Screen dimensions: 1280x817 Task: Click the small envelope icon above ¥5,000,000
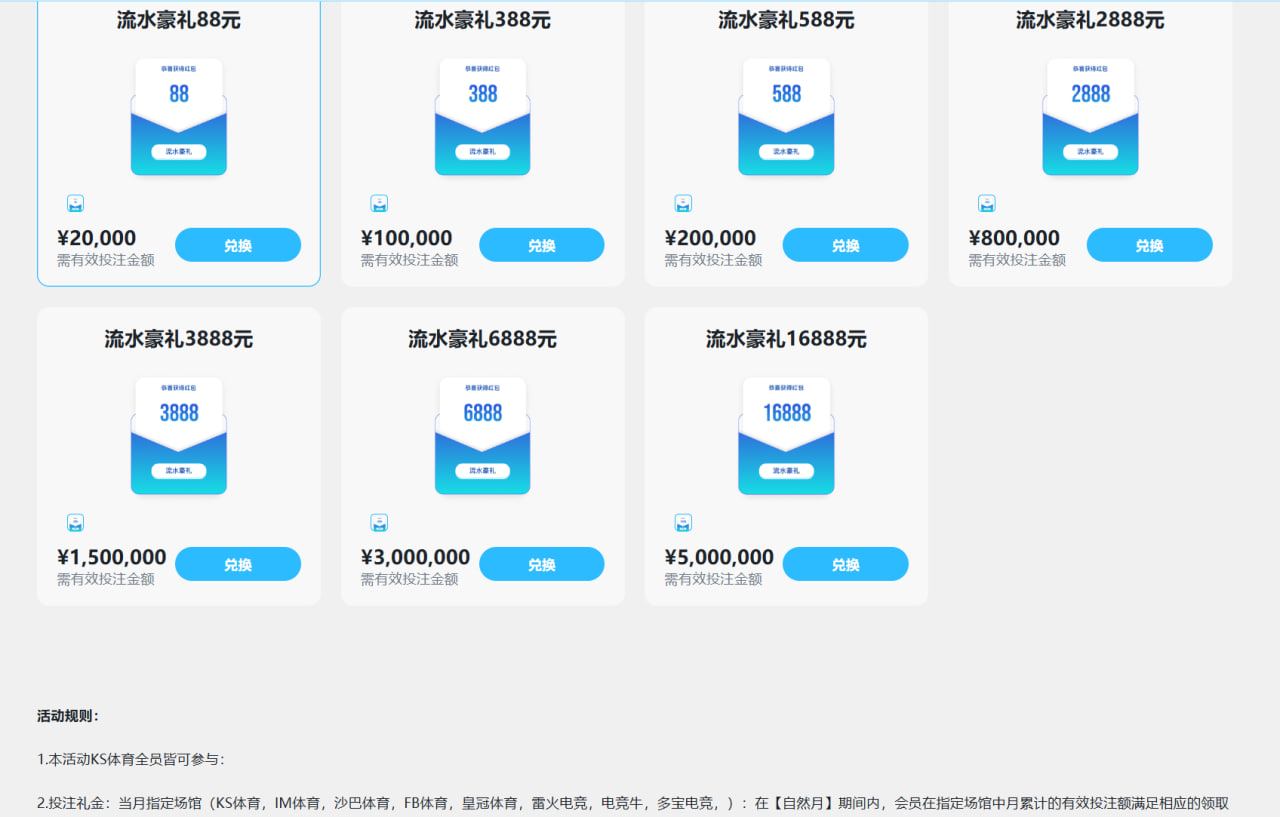click(x=683, y=523)
